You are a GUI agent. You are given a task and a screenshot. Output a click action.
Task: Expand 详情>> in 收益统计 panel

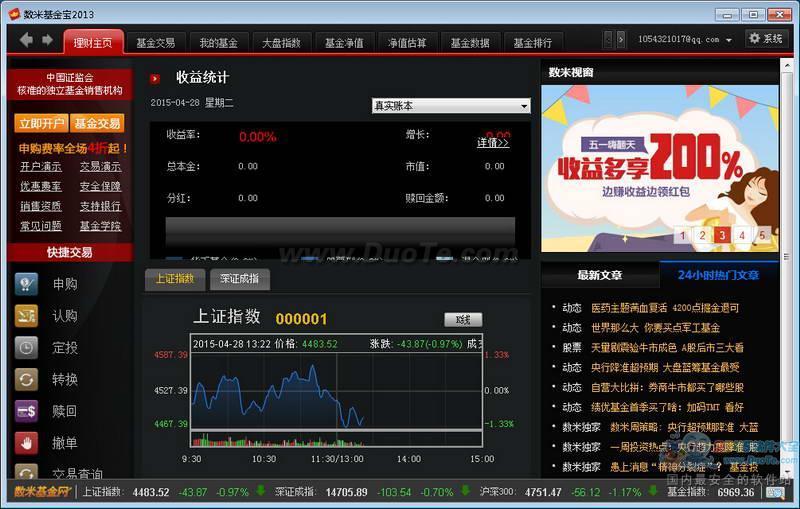493,143
